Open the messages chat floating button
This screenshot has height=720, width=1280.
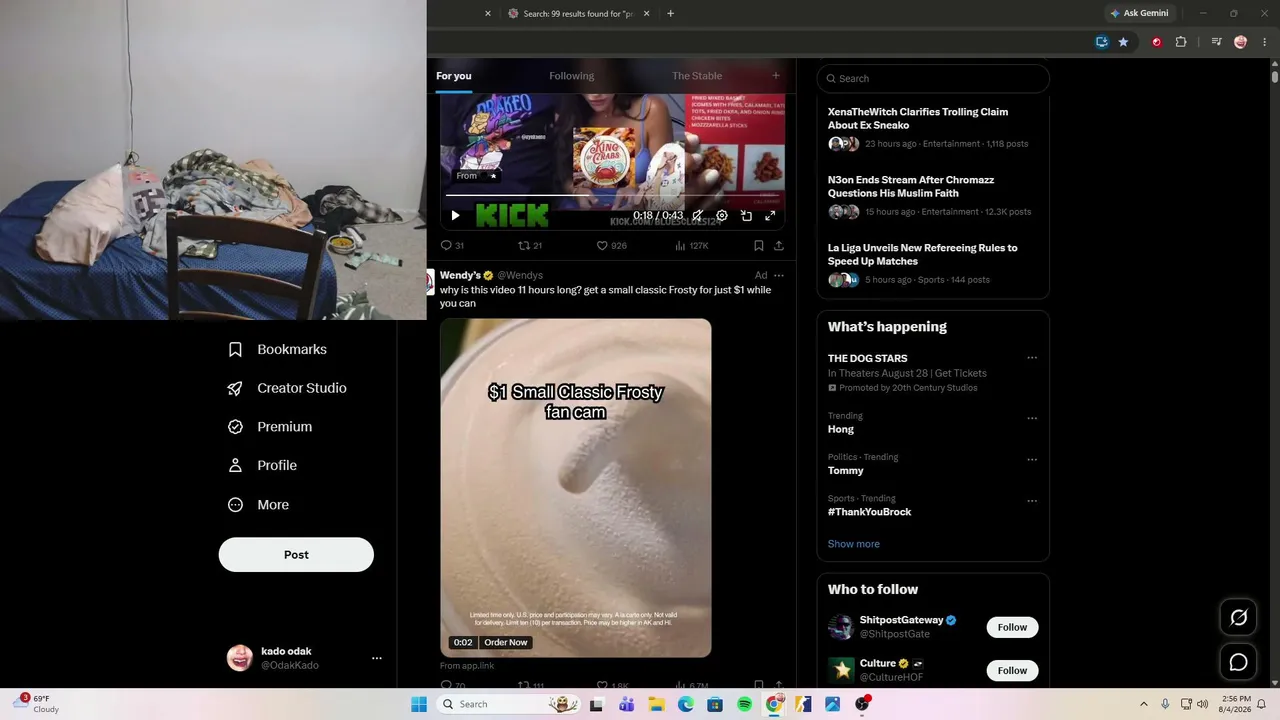click(1238, 662)
